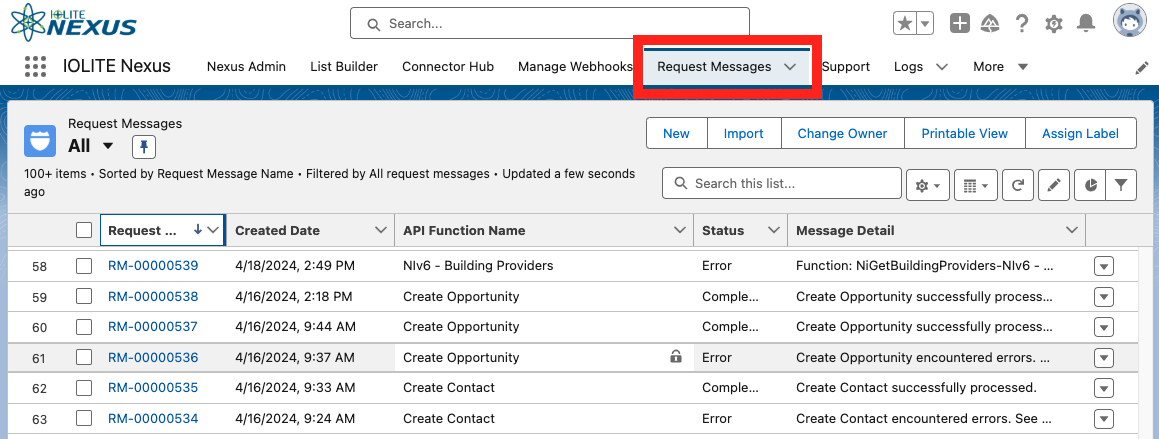Open the Setup gear icon
Screen dimensions: 1159x439
coord(1054,24)
